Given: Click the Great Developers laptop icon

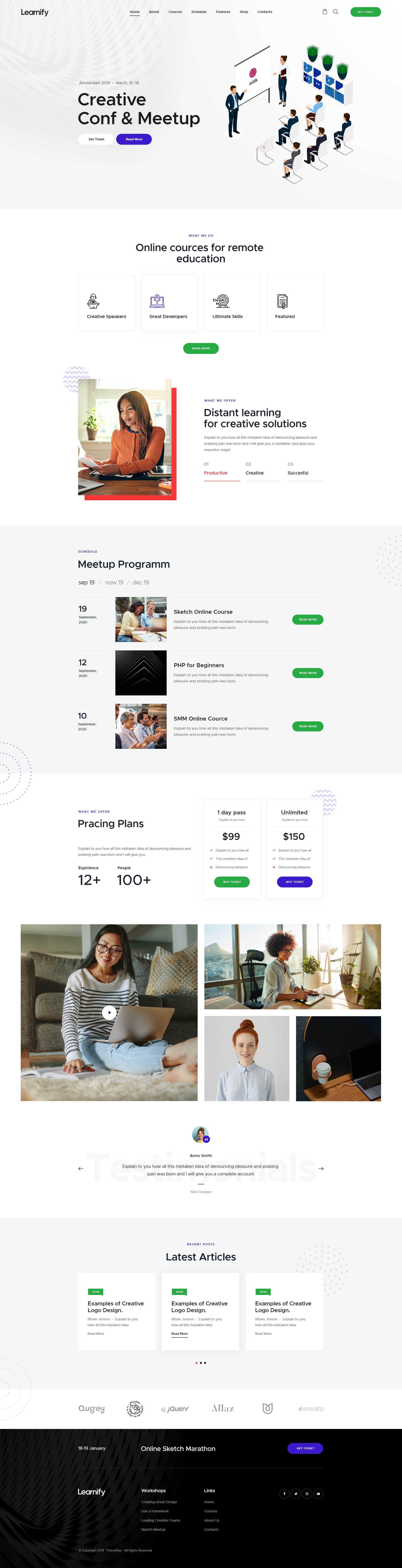Looking at the screenshot, I should coord(157,301).
